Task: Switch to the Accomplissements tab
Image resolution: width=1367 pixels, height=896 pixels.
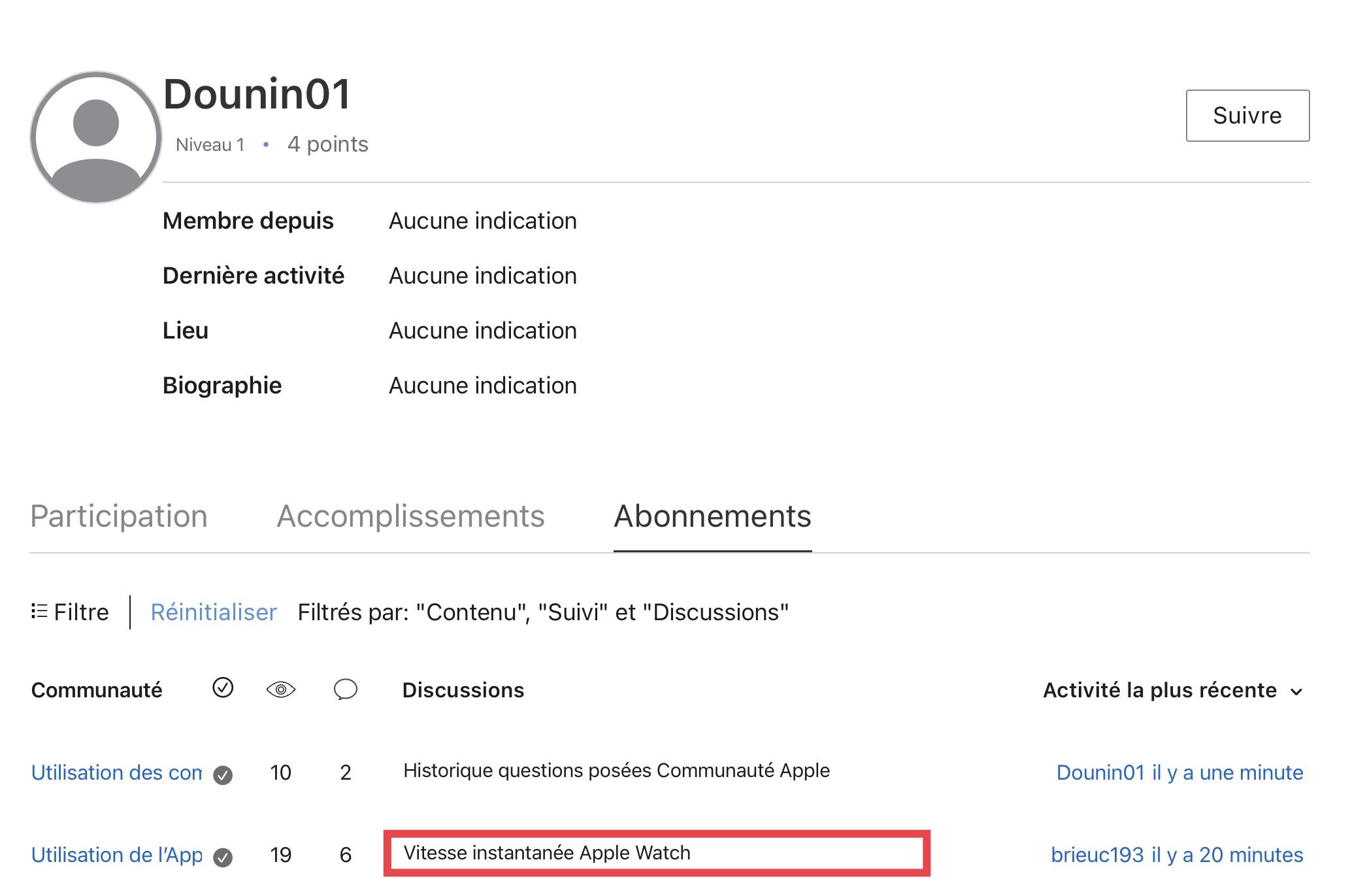Action: tap(410, 516)
